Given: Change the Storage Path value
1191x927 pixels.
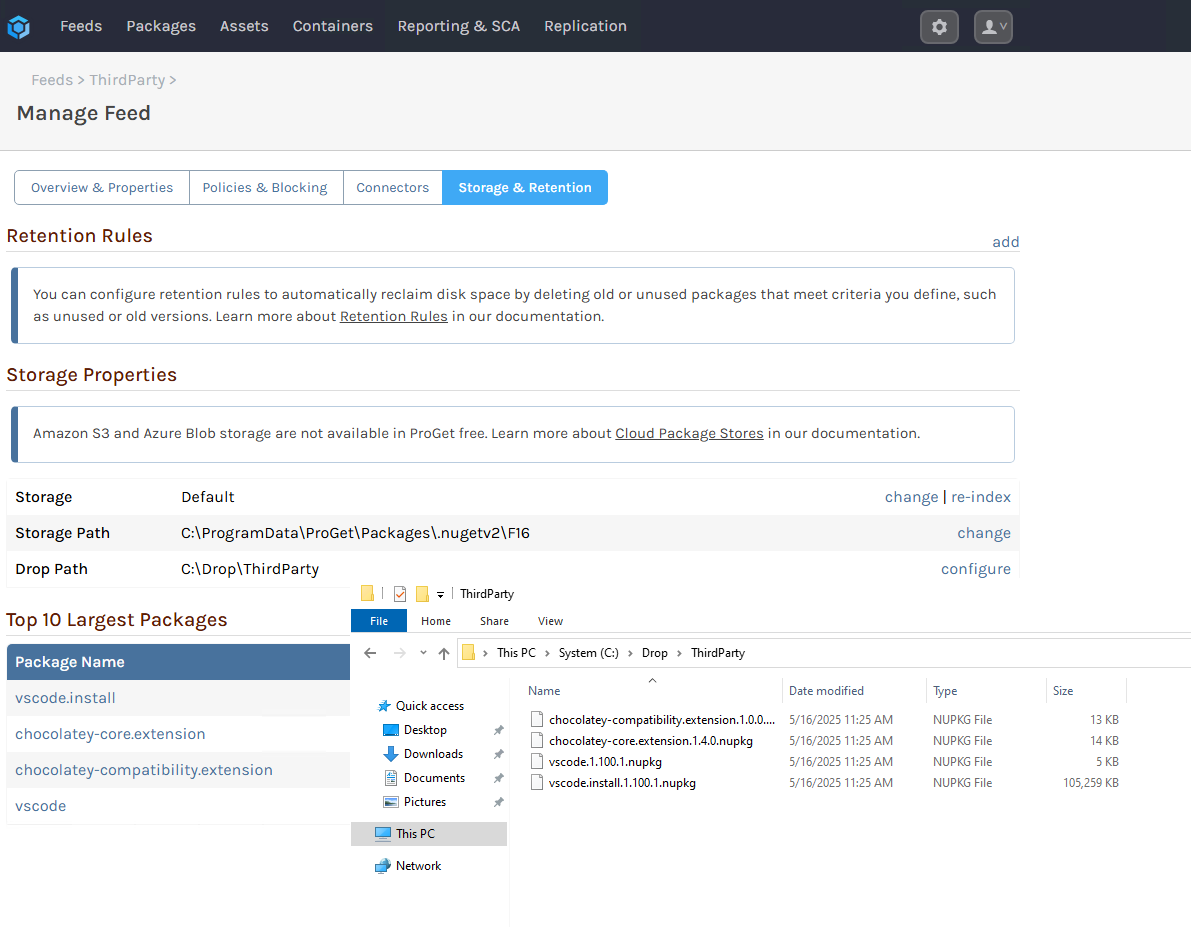Looking at the screenshot, I should (984, 533).
